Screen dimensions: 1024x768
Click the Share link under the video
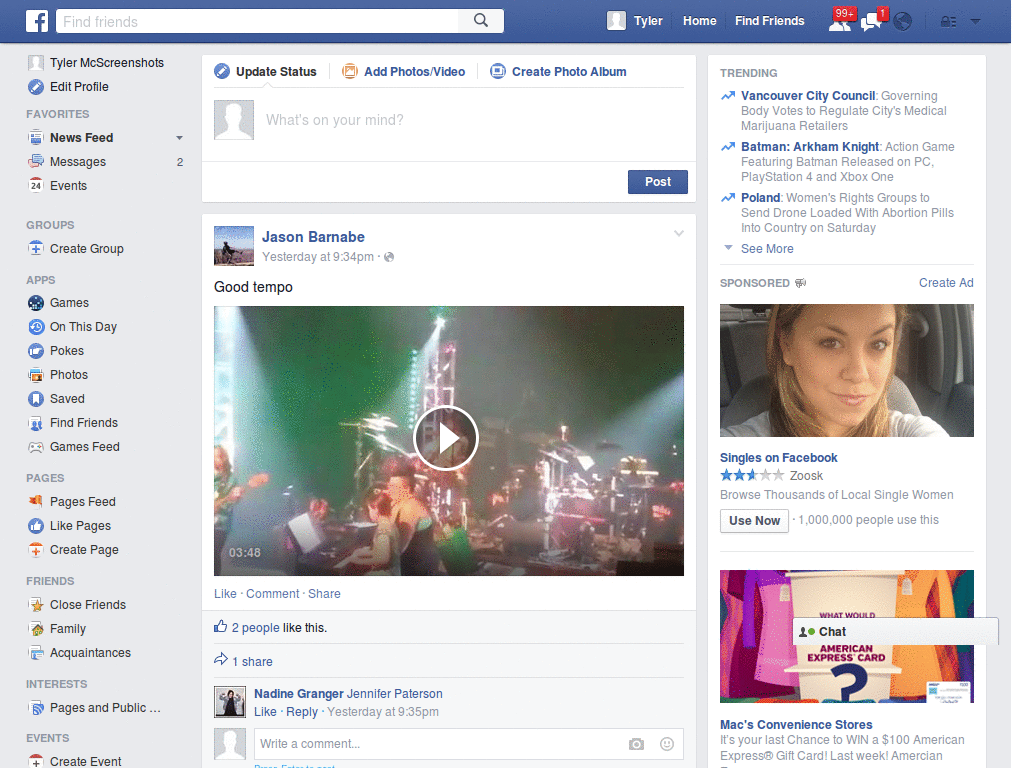[324, 594]
